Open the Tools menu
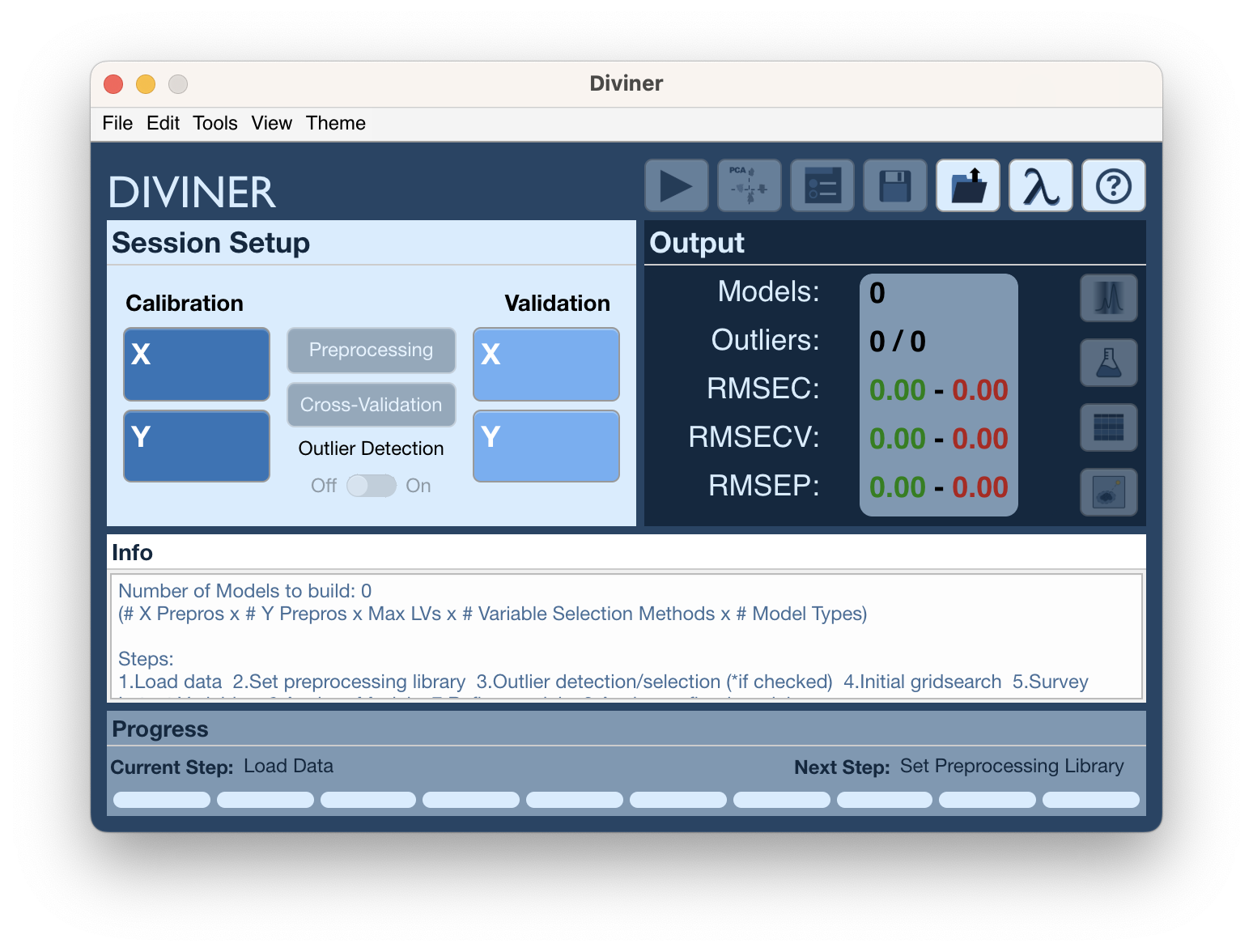 tap(215, 123)
